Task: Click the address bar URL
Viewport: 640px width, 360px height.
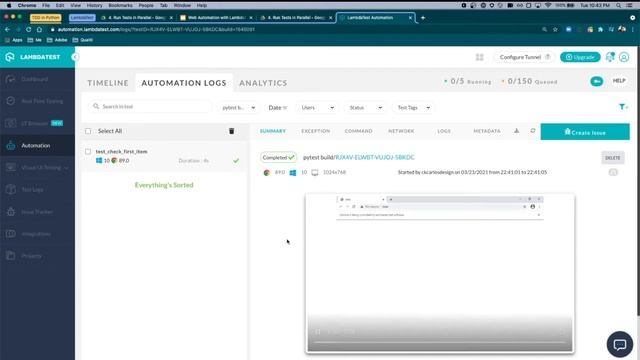Action: (x=156, y=29)
